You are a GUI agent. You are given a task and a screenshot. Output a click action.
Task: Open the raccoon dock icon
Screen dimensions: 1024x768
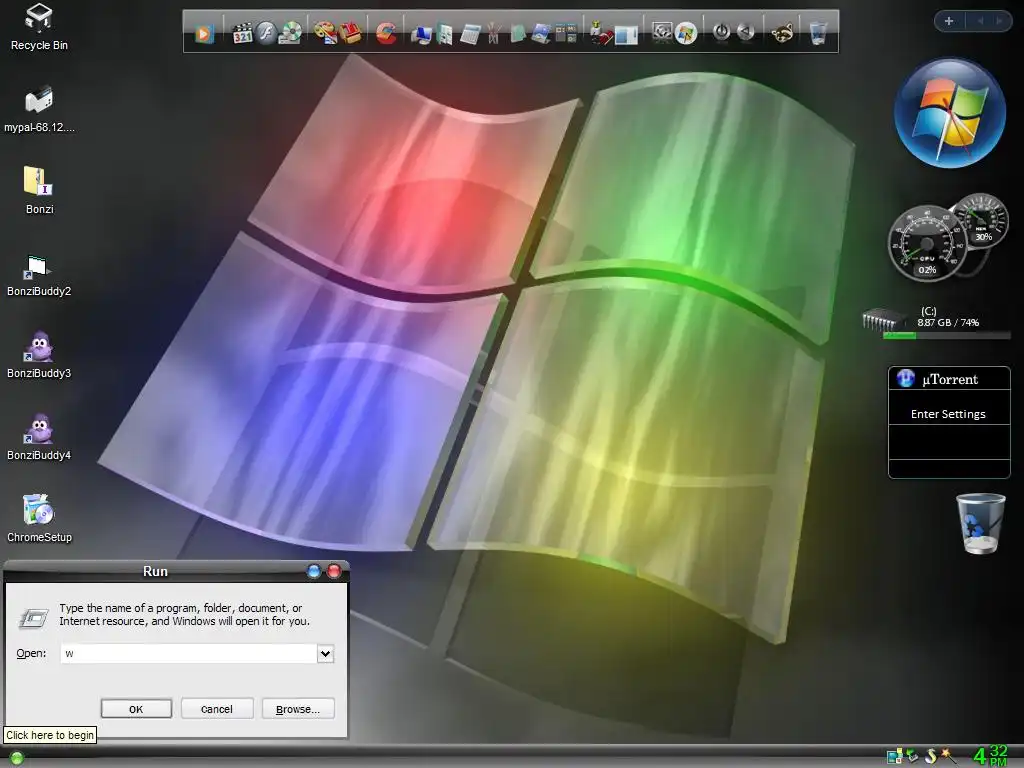tap(782, 33)
